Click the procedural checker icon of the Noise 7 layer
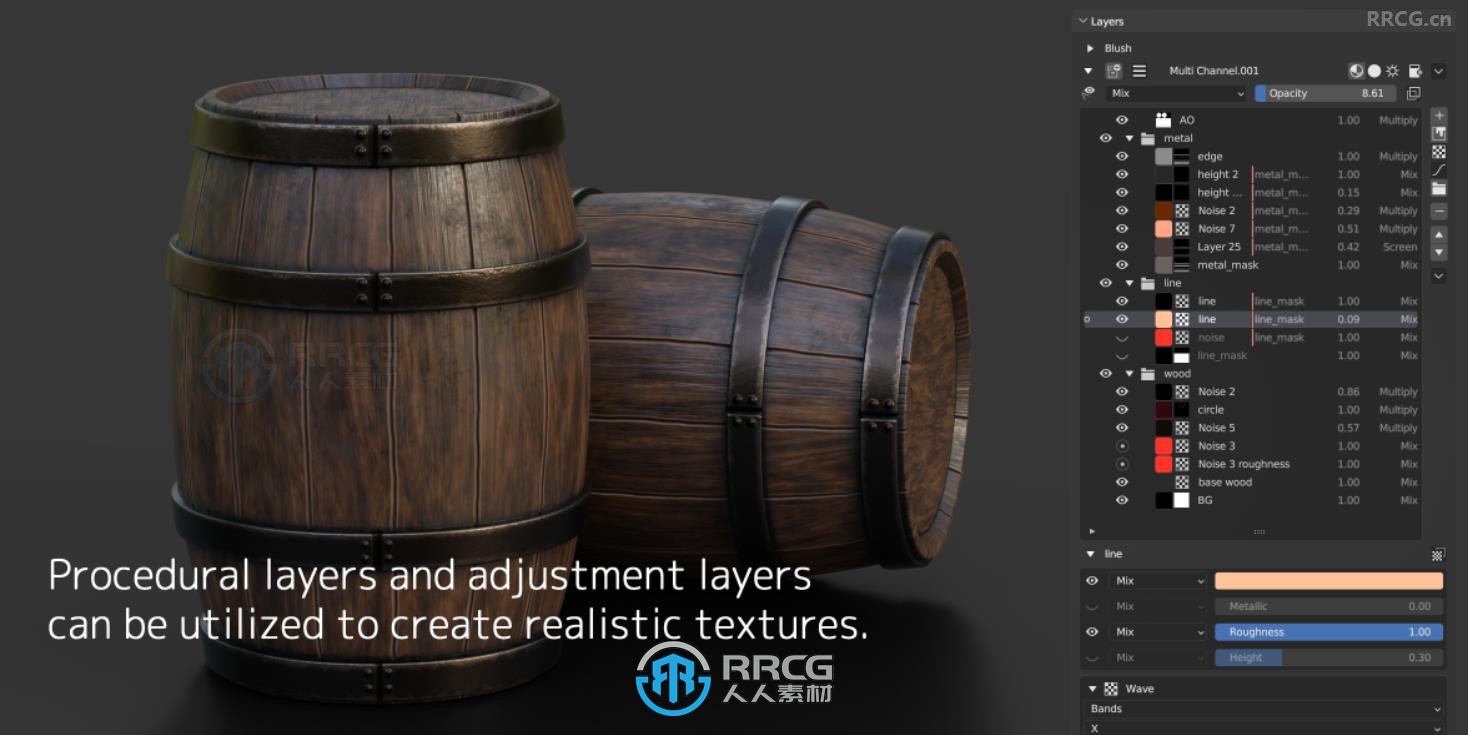1468x735 pixels. (x=1182, y=229)
